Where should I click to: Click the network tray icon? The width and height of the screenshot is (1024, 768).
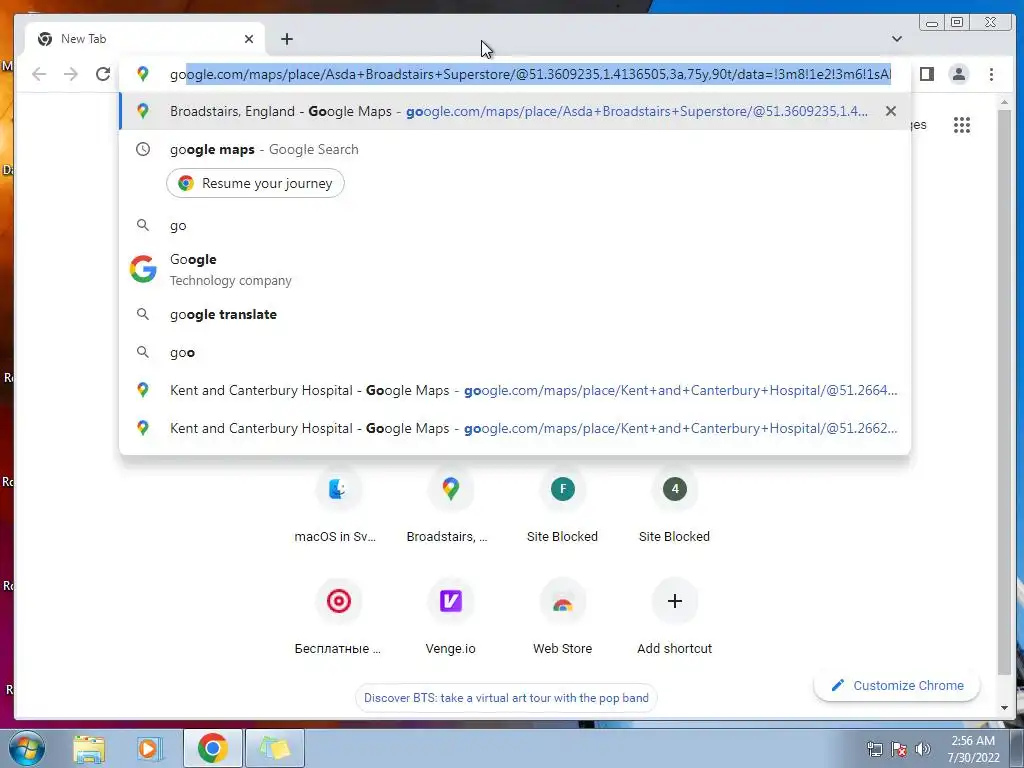(x=874, y=749)
